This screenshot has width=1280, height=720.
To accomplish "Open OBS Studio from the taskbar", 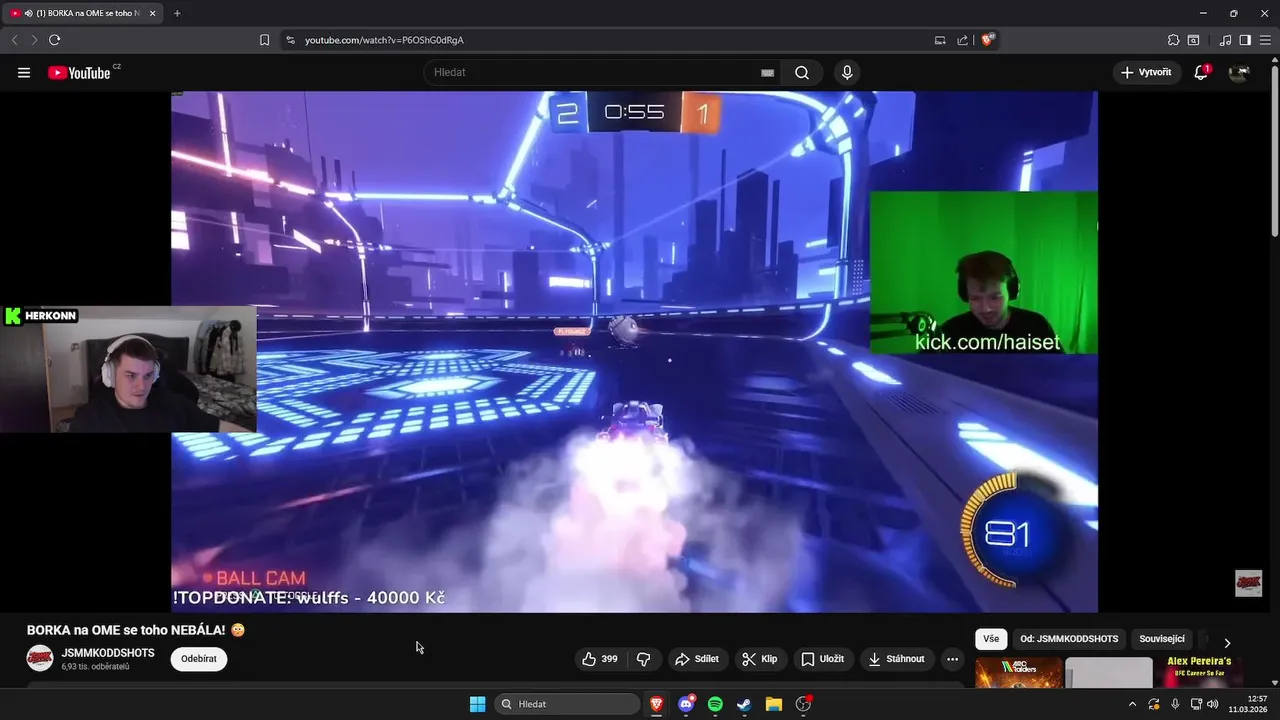I will (803, 704).
